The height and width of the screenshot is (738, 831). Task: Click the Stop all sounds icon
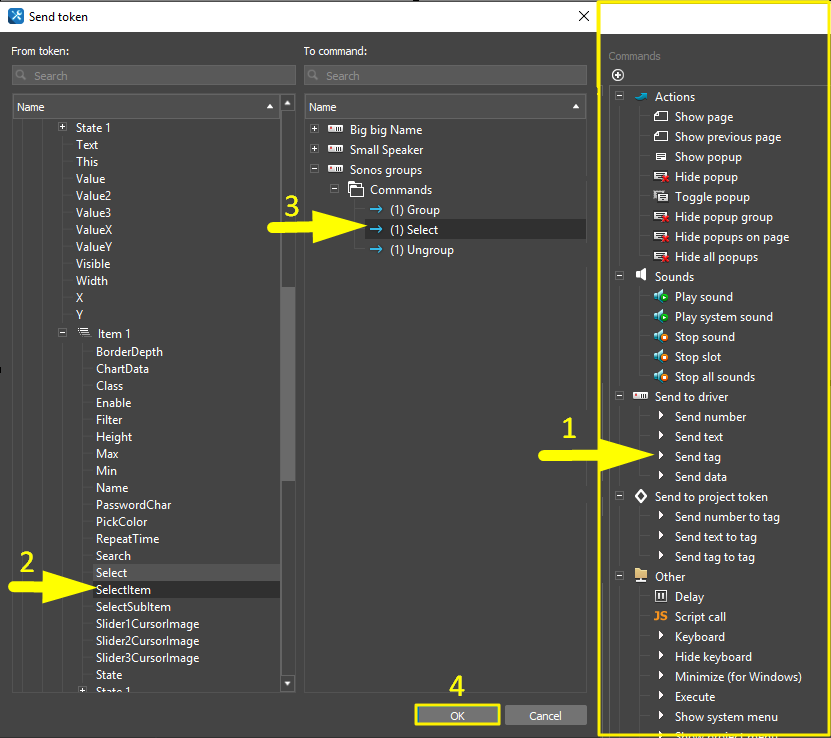(660, 377)
